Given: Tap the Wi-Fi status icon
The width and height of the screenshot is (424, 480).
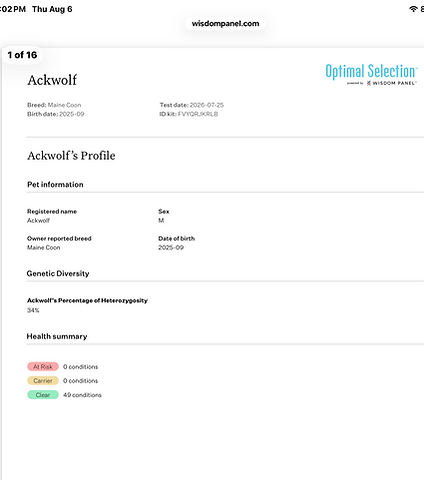Looking at the screenshot, I should click(413, 9).
